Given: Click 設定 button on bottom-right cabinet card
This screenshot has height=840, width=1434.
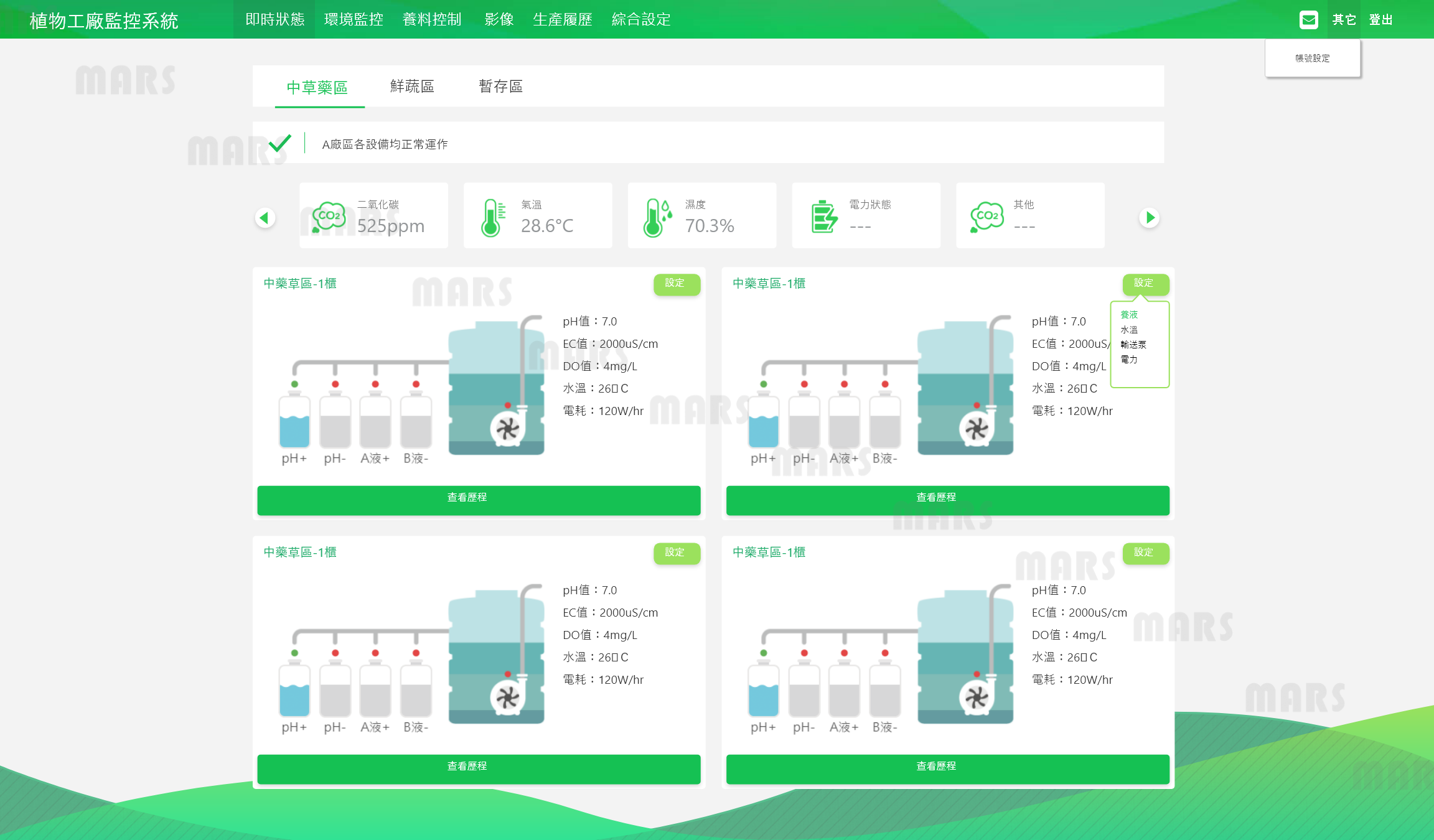Looking at the screenshot, I should pyautogui.click(x=1145, y=553).
